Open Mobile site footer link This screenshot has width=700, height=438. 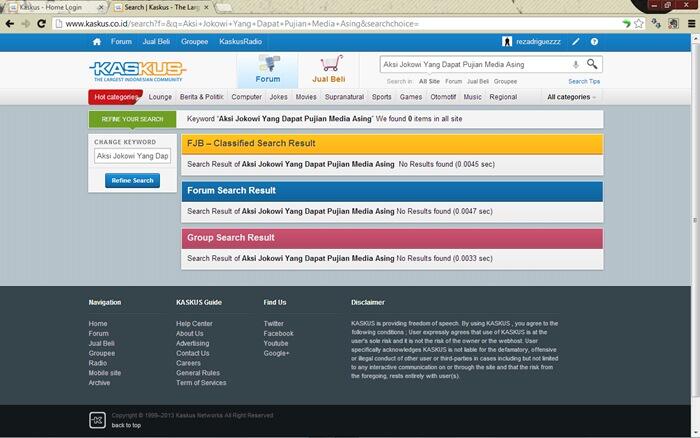104,373
